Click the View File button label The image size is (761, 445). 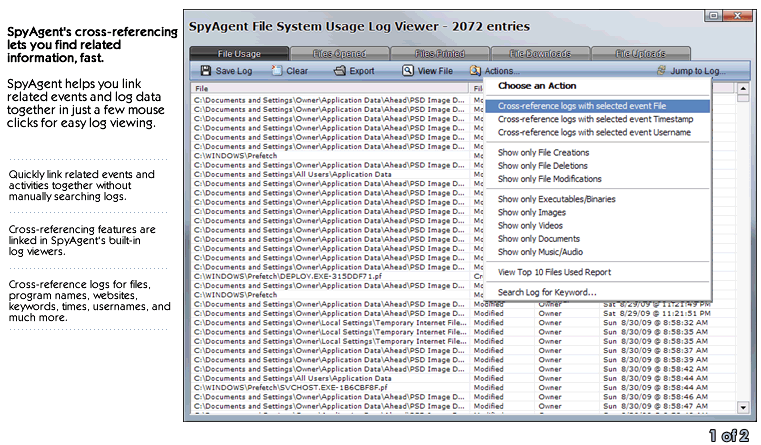435,71
